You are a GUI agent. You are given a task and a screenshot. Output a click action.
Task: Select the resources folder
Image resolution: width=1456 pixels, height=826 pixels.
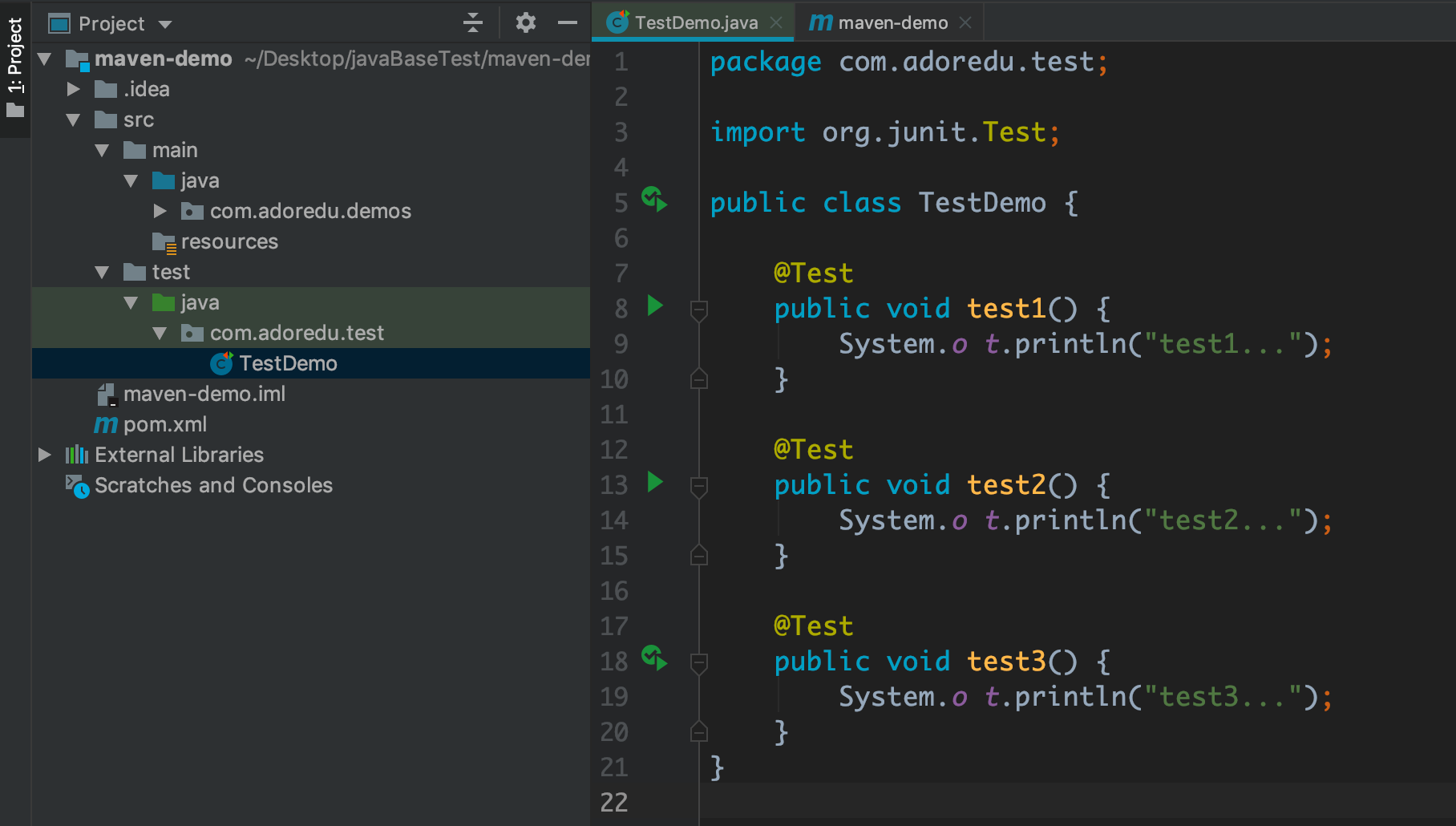[x=311, y=241]
